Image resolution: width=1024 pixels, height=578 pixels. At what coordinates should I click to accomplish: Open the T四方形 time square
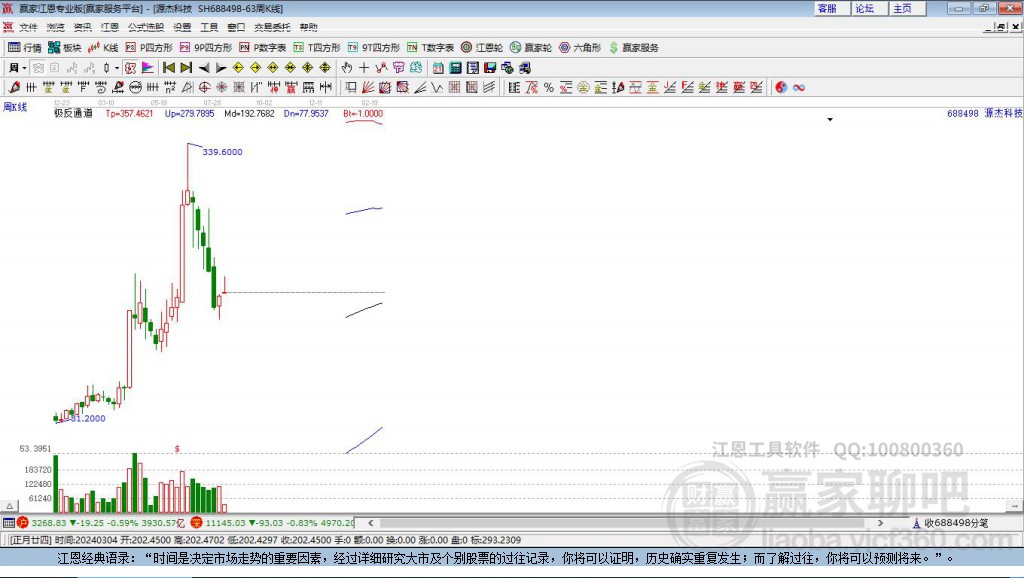[x=317, y=48]
